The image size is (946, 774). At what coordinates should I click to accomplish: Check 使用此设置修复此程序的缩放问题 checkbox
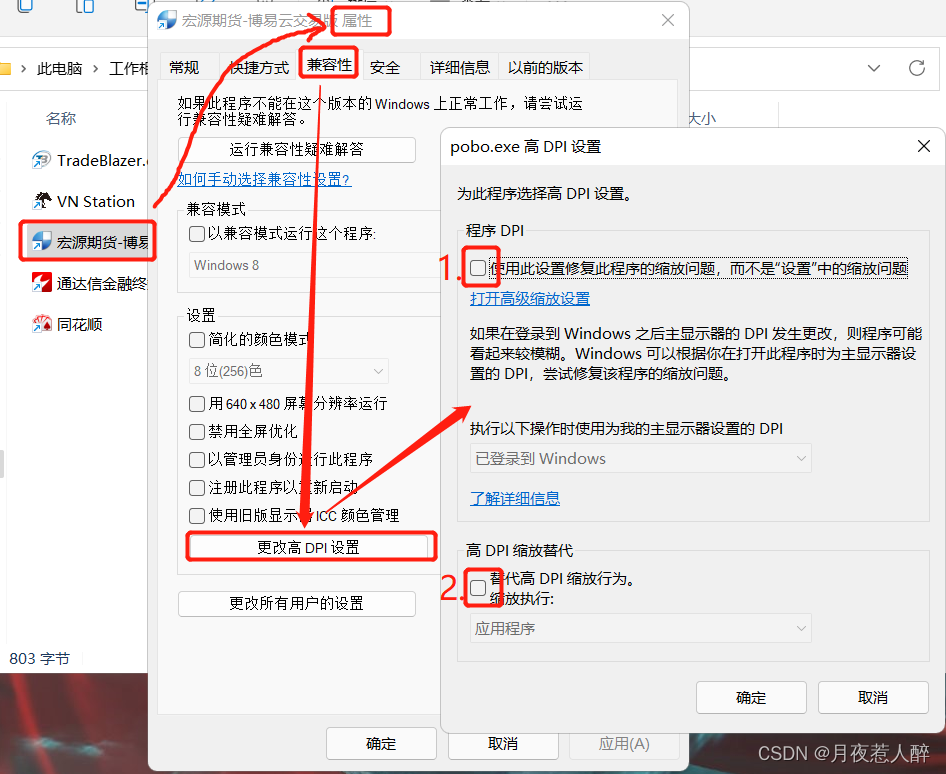click(x=478, y=268)
